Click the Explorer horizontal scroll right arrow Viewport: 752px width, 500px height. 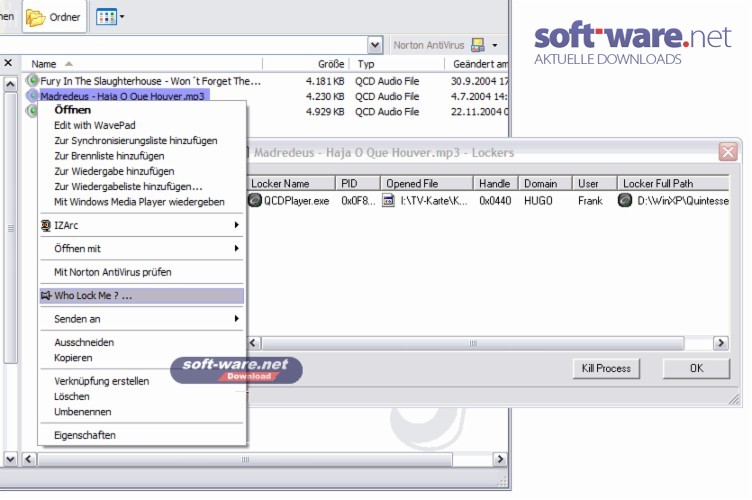(x=500, y=459)
